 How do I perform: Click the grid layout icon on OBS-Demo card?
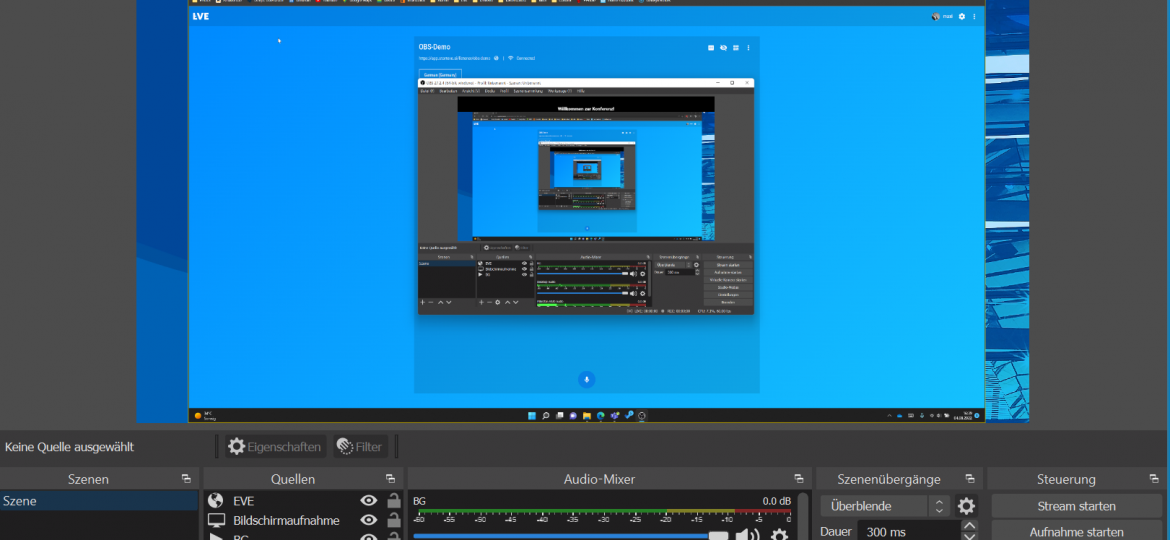click(736, 48)
